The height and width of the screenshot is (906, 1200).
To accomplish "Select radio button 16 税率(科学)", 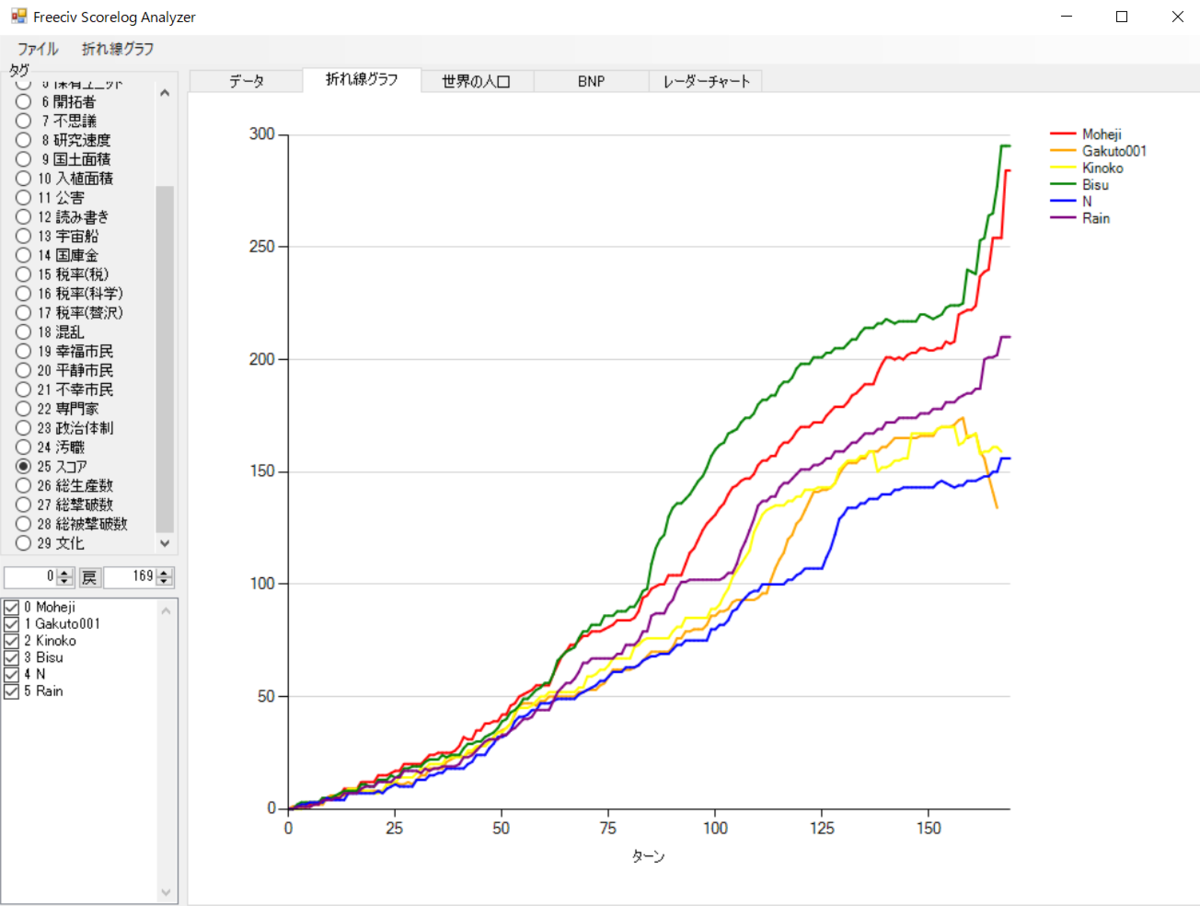I will 23,293.
